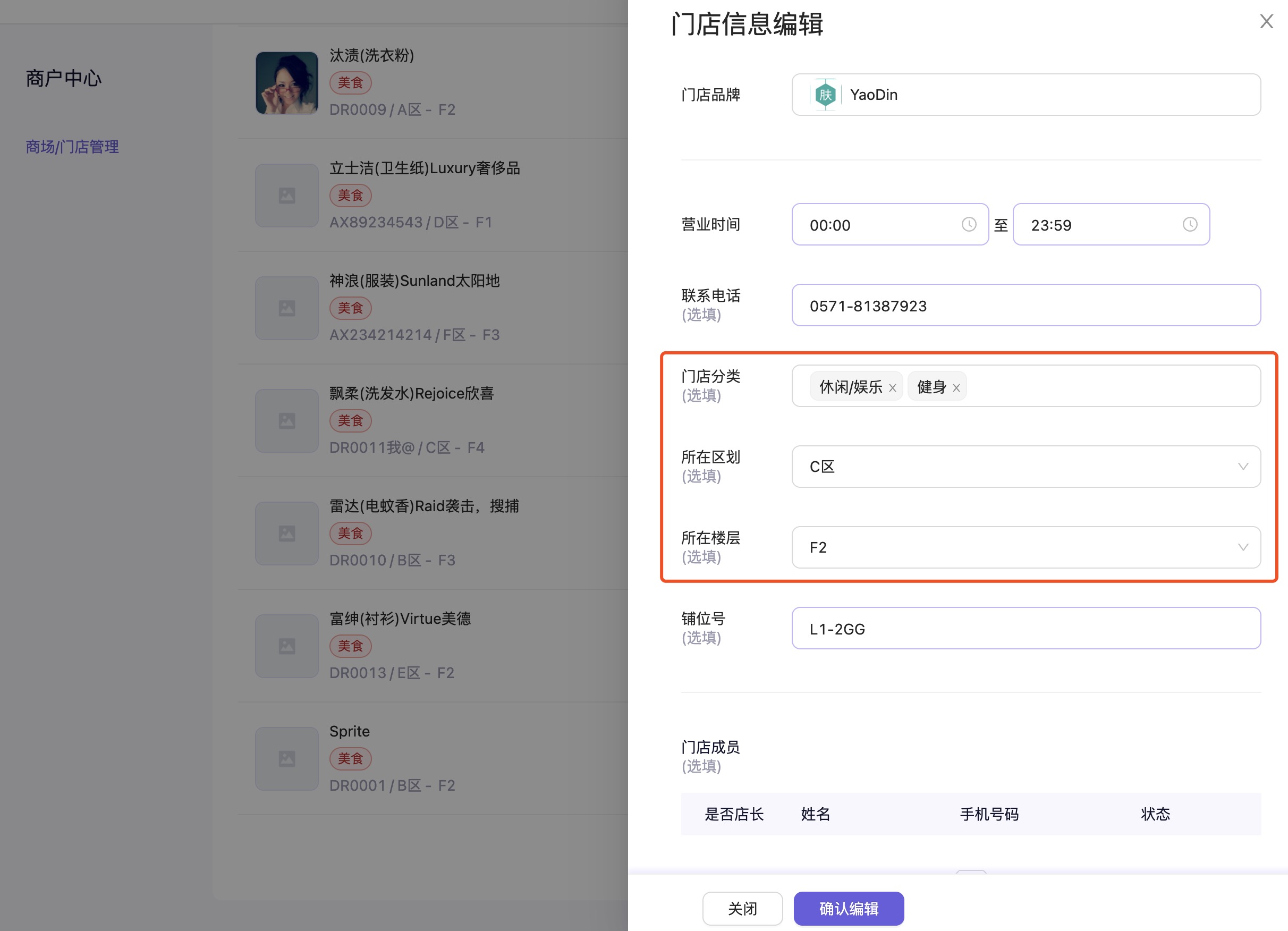Click the 汰渍(洗衣粉) store photo thumbnail
The height and width of the screenshot is (931, 1288).
point(287,83)
